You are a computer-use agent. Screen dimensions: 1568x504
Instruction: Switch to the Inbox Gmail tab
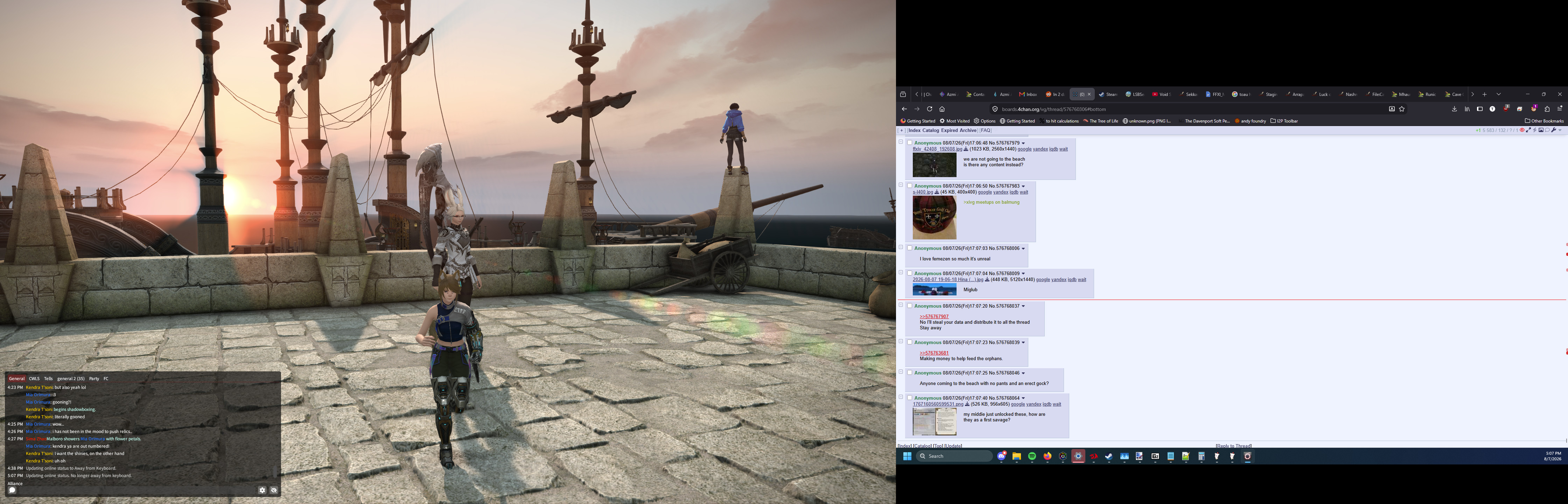(1028, 94)
